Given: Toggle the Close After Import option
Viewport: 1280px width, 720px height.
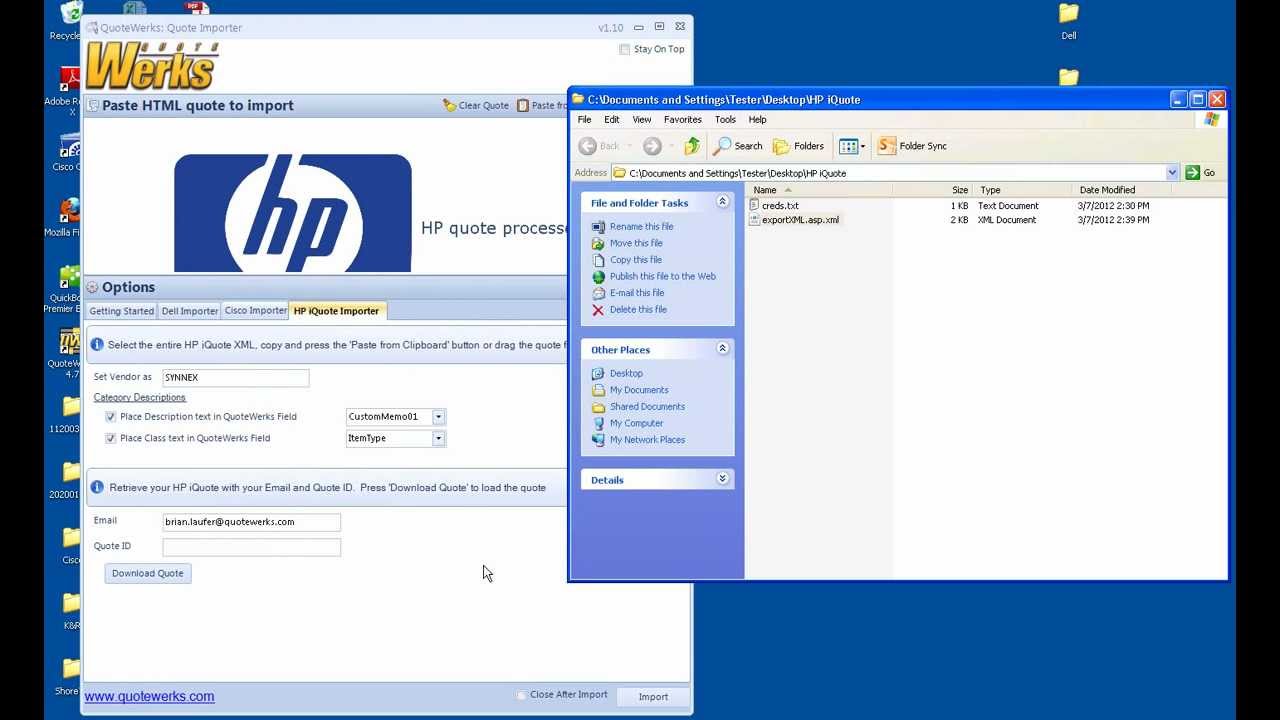Looking at the screenshot, I should click(x=521, y=695).
